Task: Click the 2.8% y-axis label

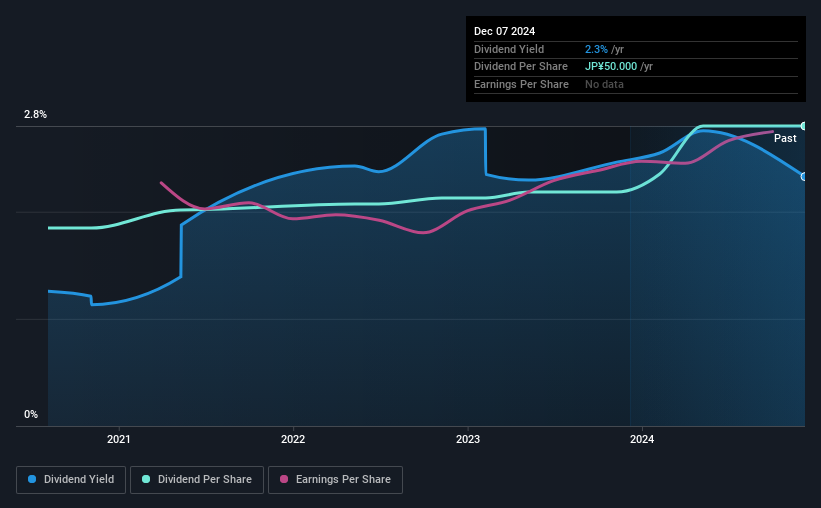Action: tap(36, 115)
